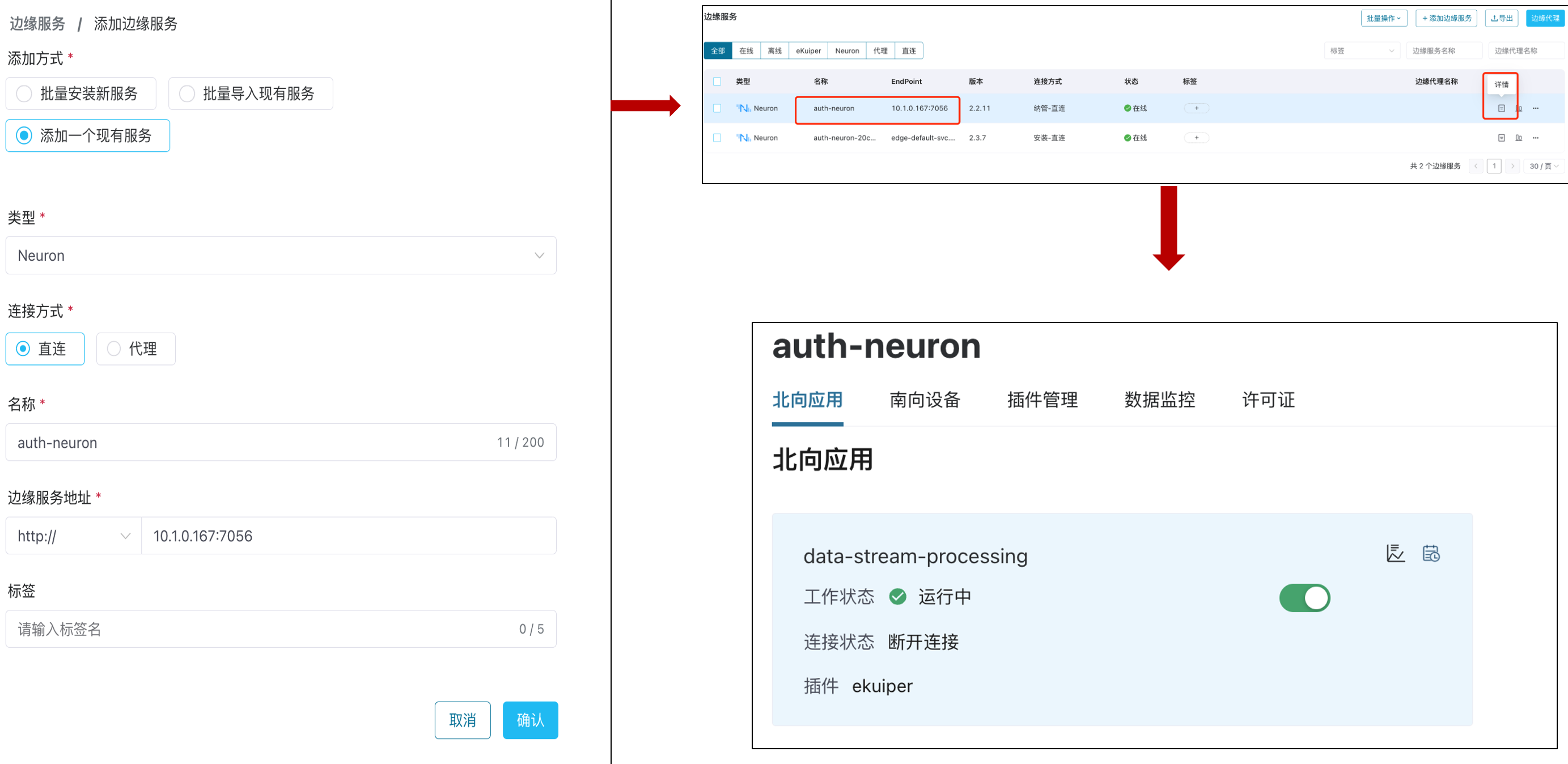Image resolution: width=1568 pixels, height=764 pixels.
Task: Check the auth-neuron row checkbox
Action: pos(717,108)
